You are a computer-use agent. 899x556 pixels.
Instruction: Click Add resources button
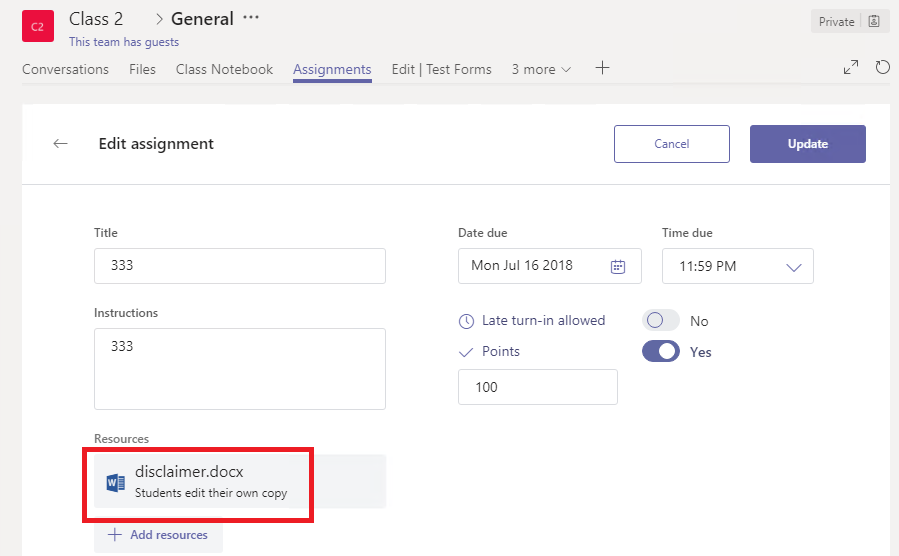pyautogui.click(x=158, y=535)
